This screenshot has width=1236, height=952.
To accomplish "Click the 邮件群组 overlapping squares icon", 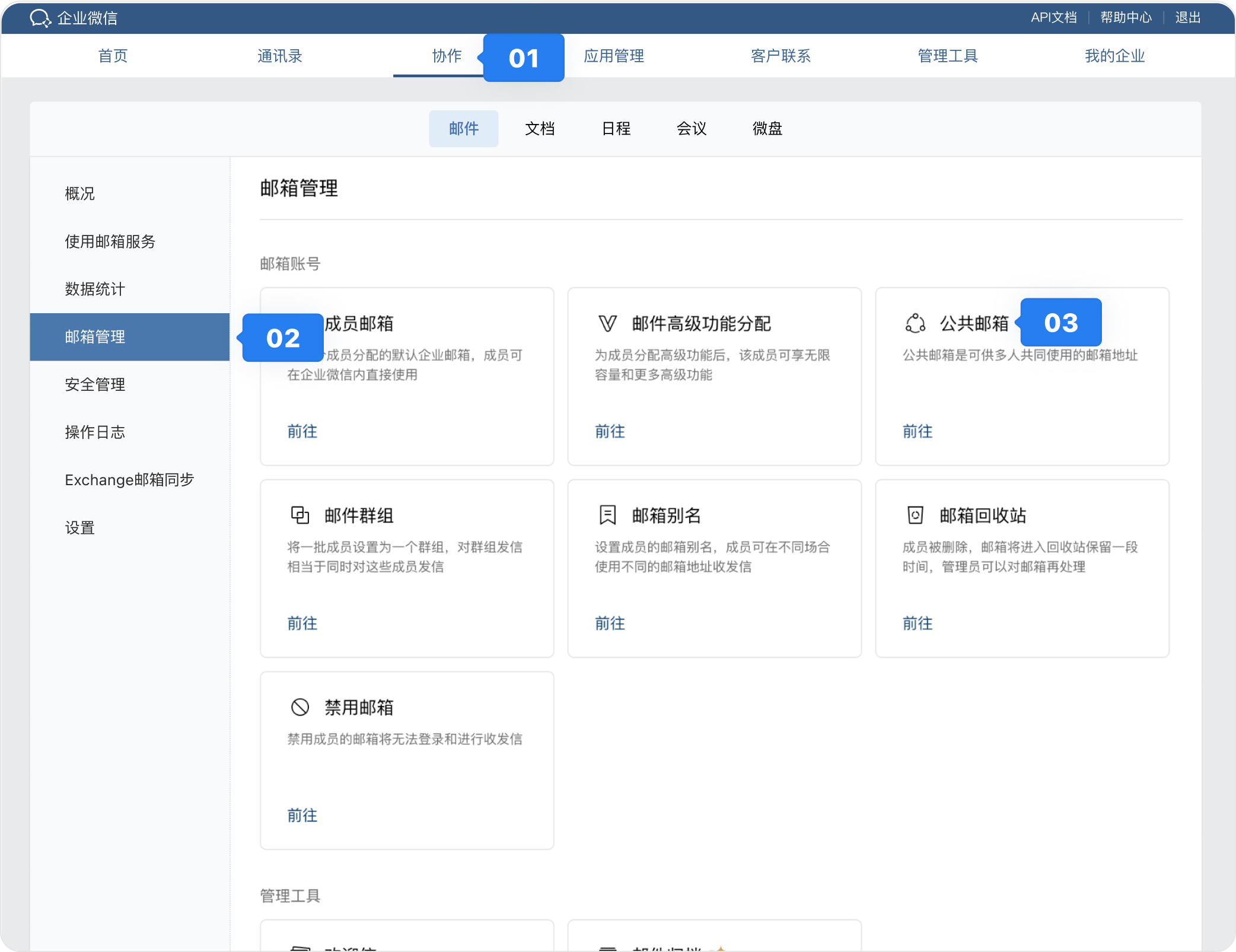I will [x=300, y=515].
